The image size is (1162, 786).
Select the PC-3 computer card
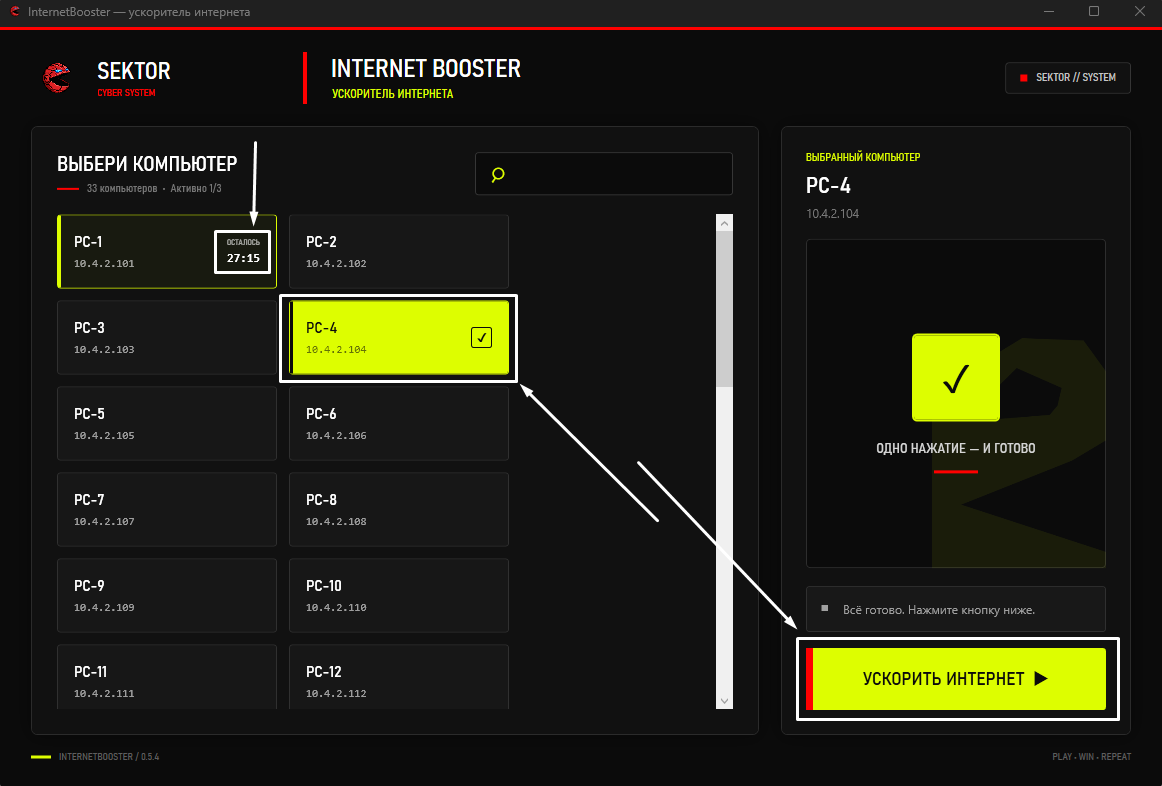pos(167,338)
